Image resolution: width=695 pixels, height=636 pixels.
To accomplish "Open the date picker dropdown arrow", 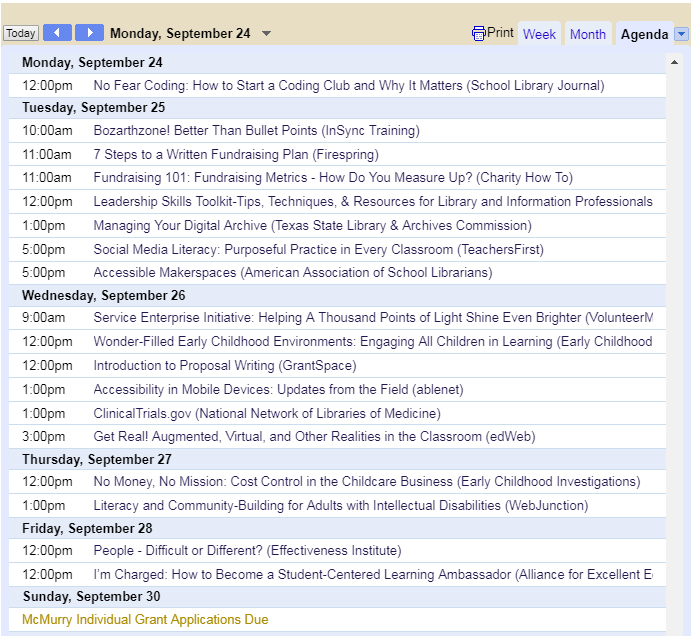I will click(x=266, y=33).
